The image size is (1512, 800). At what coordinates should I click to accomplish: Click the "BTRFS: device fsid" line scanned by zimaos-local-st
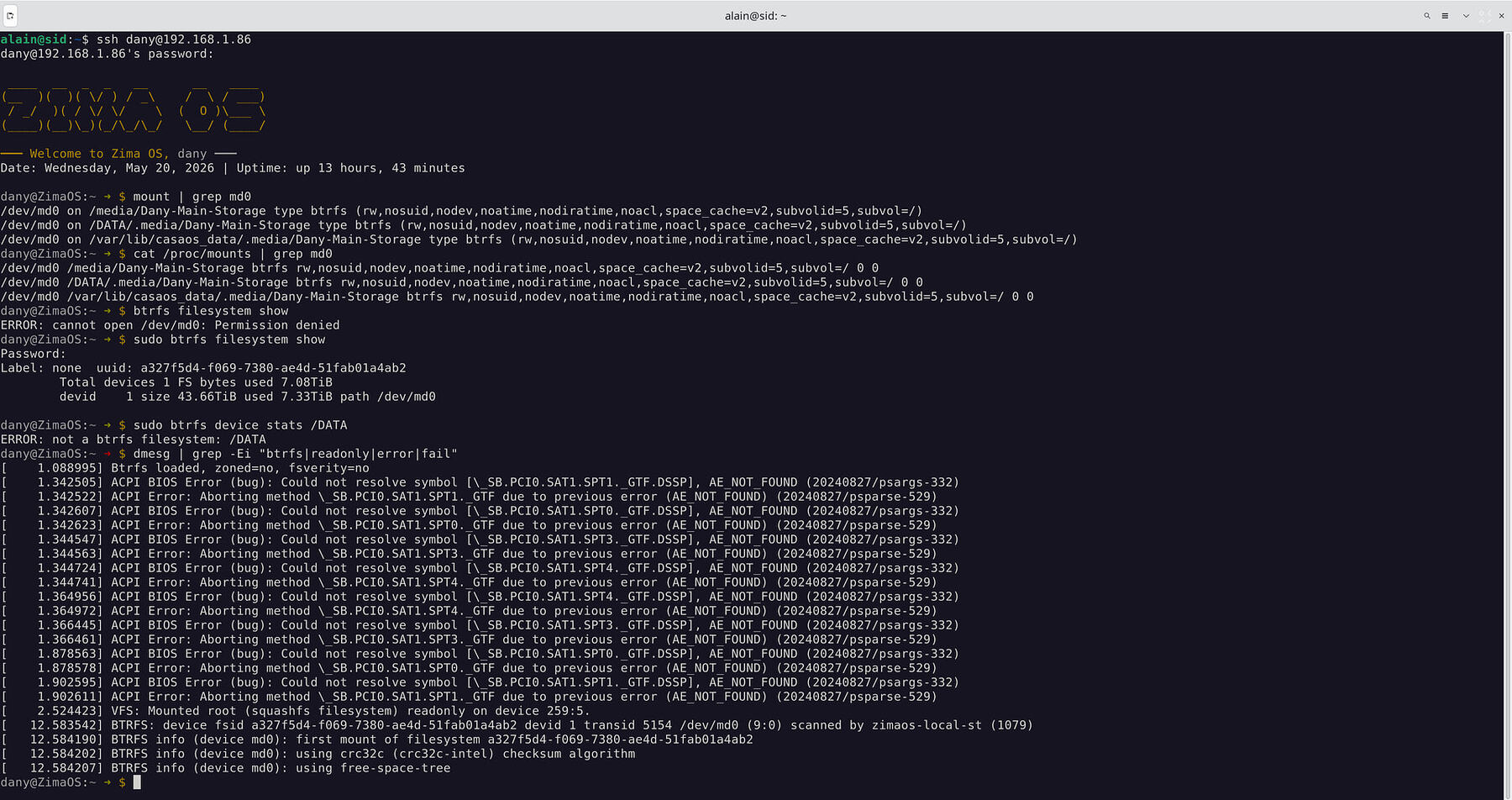[517, 725]
